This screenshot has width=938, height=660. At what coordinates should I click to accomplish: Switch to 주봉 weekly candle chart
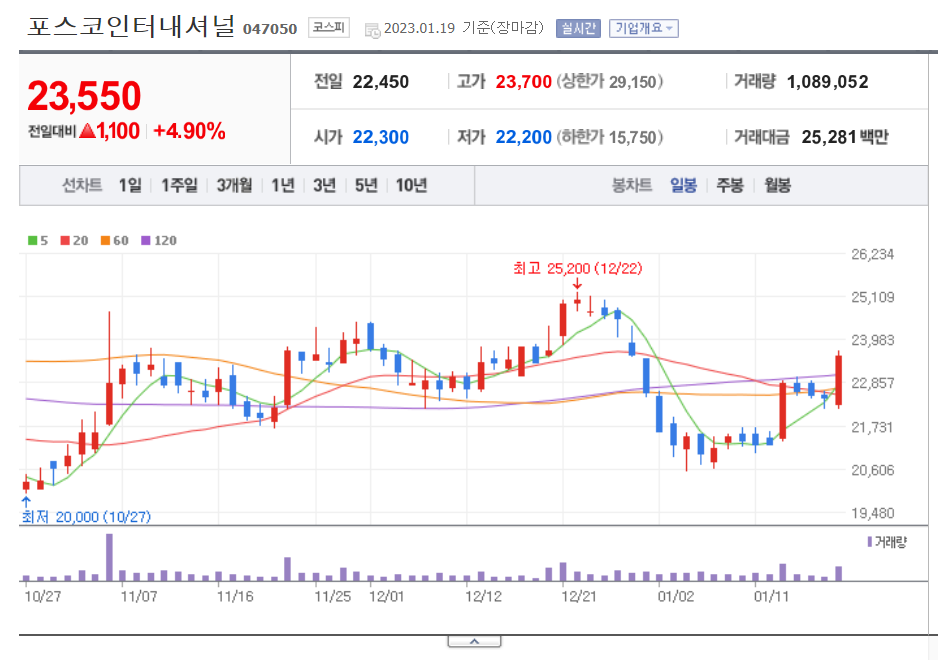730,185
